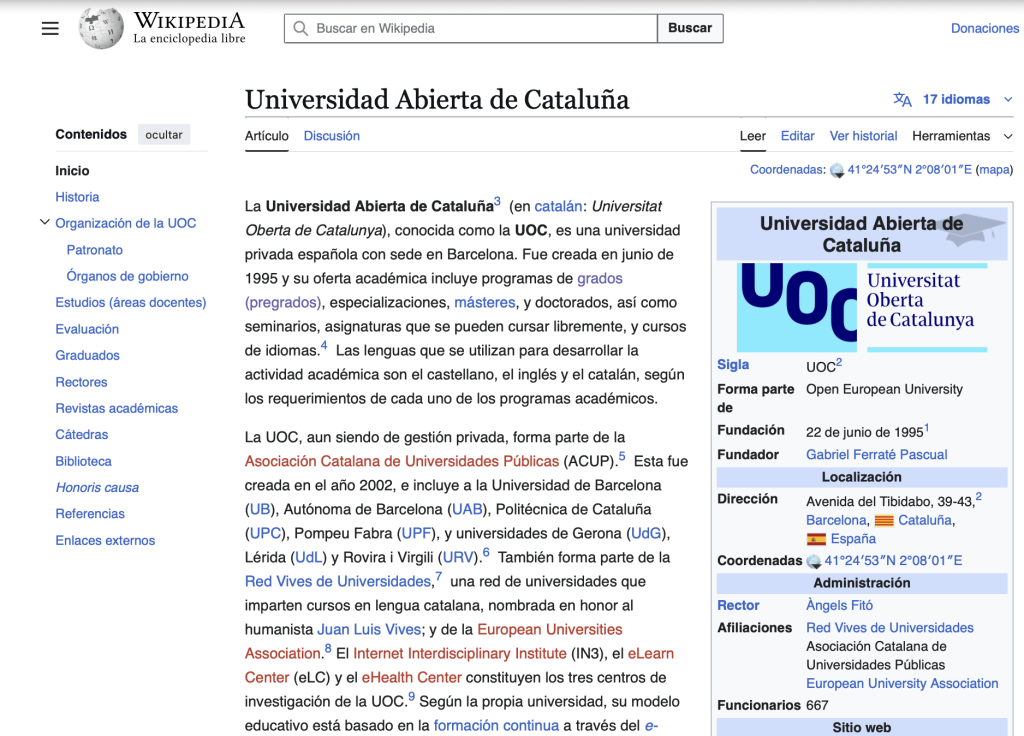The image size is (1024, 736).
Task: Open the Internet Interdisciplinary Institute link
Action: 460,654
